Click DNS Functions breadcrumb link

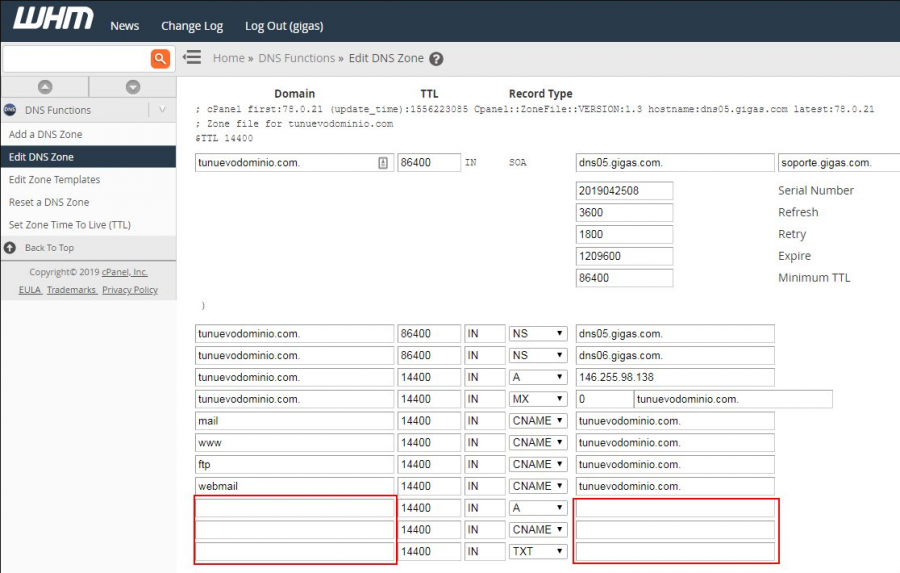tap(296, 58)
